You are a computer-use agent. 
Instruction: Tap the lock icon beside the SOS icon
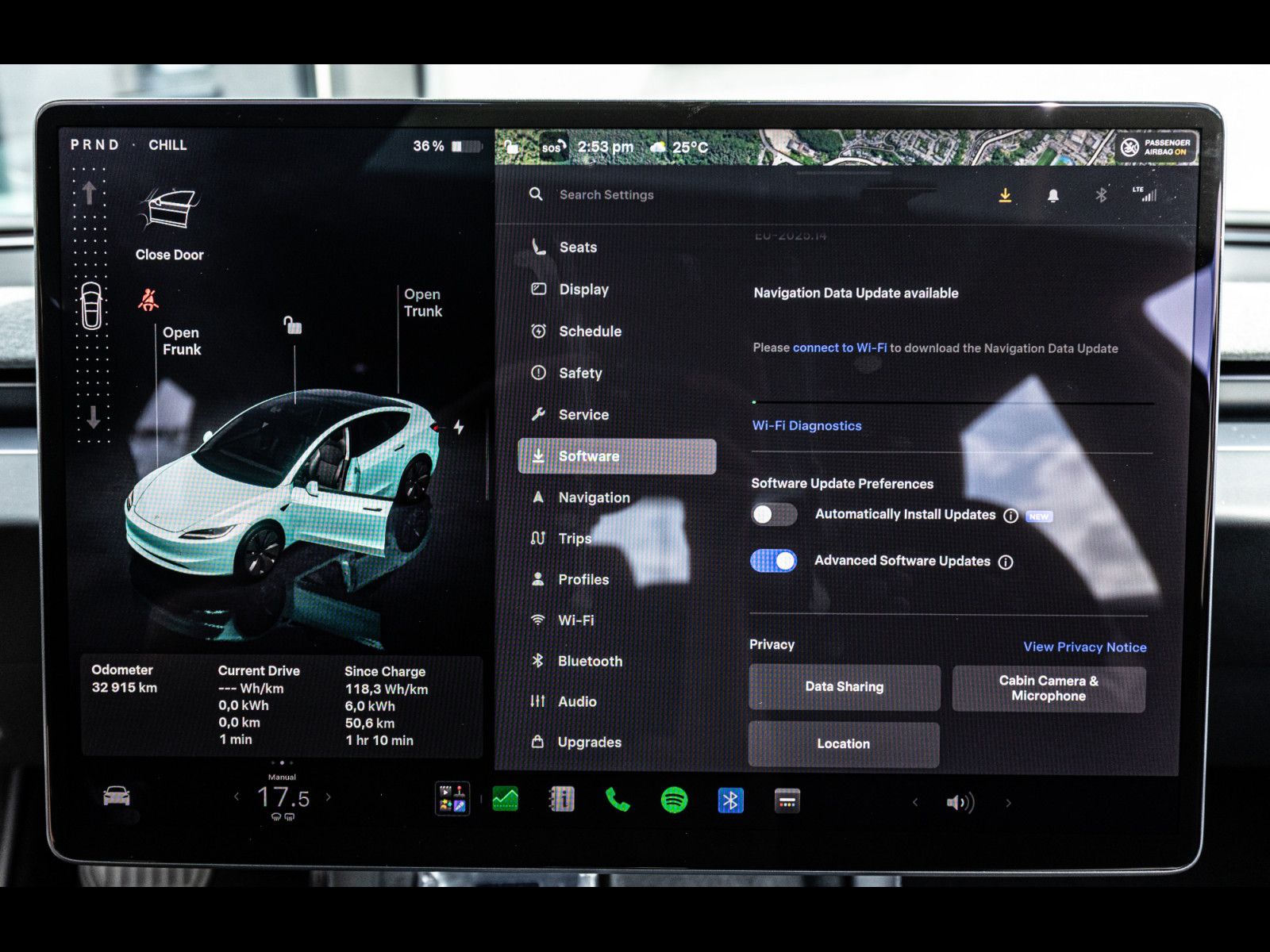click(512, 147)
